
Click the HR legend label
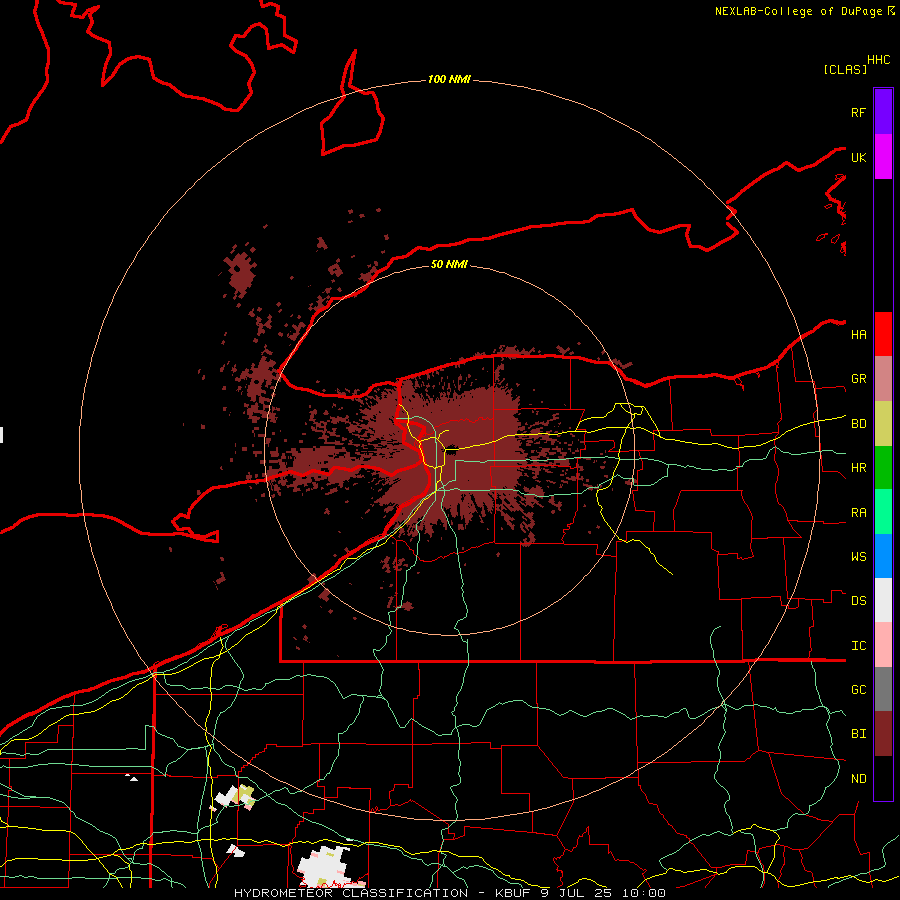[x=858, y=468]
